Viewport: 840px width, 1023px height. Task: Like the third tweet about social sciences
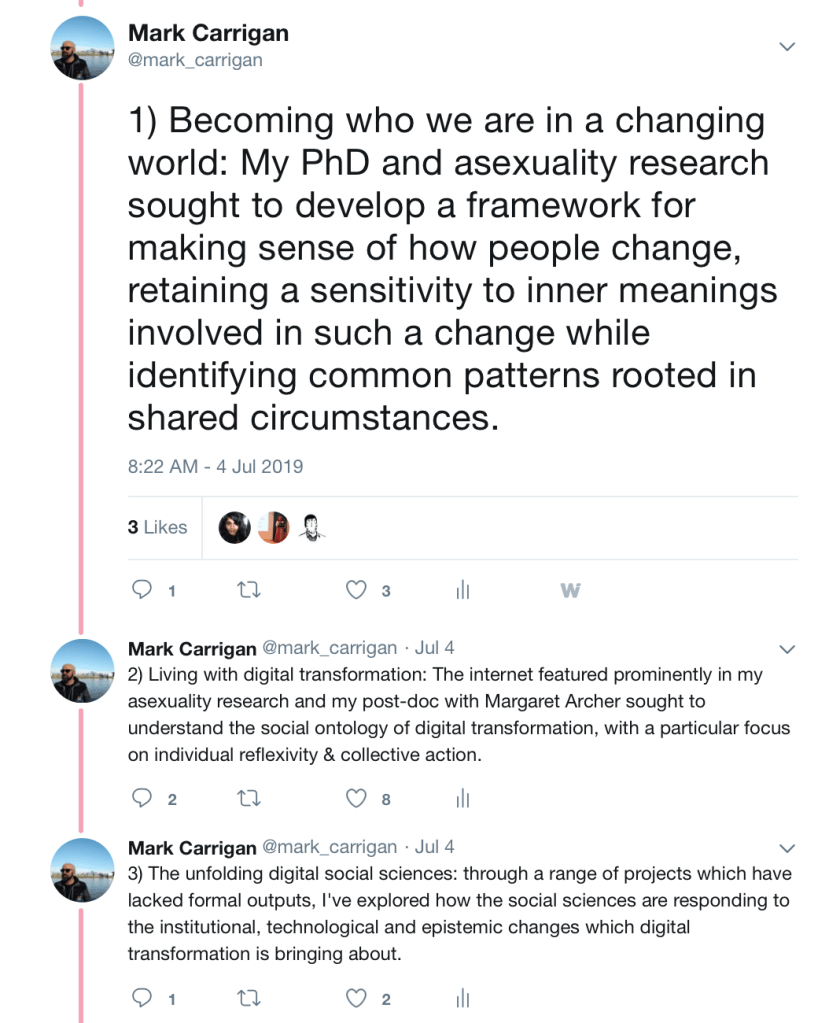pyautogui.click(x=357, y=998)
